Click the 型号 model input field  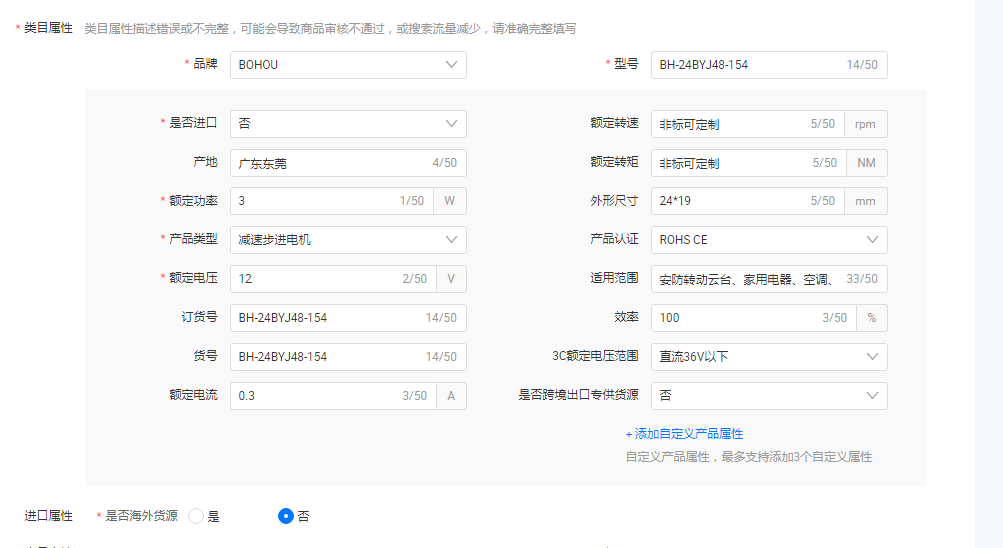tap(745, 65)
